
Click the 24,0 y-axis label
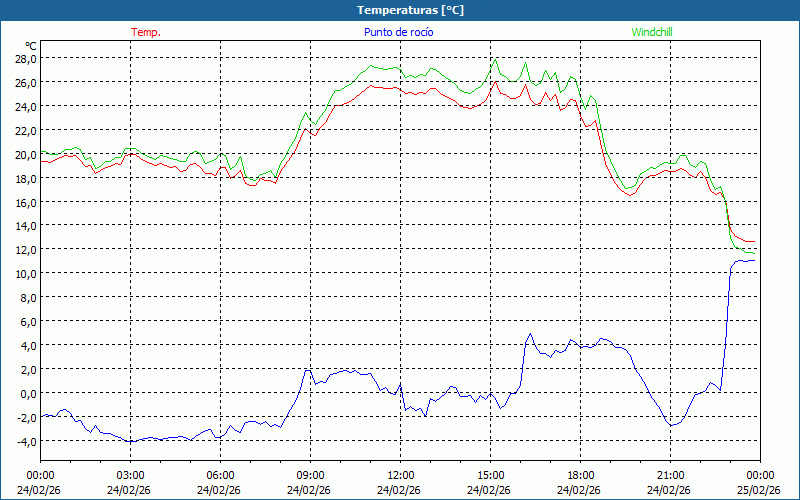(25, 106)
